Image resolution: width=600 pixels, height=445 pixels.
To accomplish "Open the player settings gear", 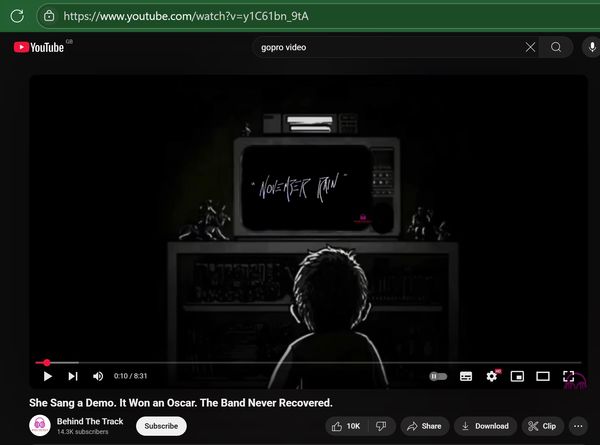I will [x=492, y=376].
